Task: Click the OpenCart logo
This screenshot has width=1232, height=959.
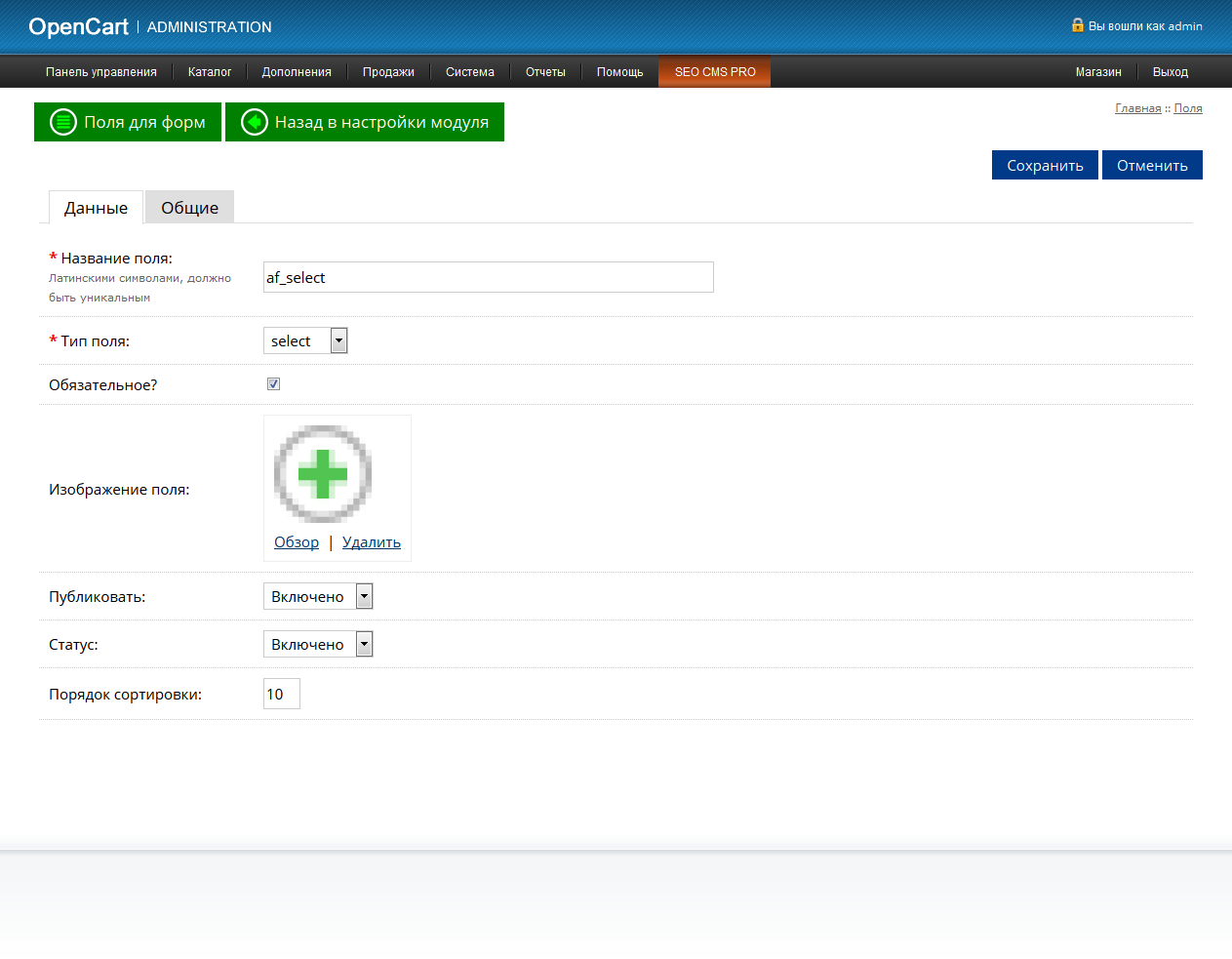Action: (79, 27)
